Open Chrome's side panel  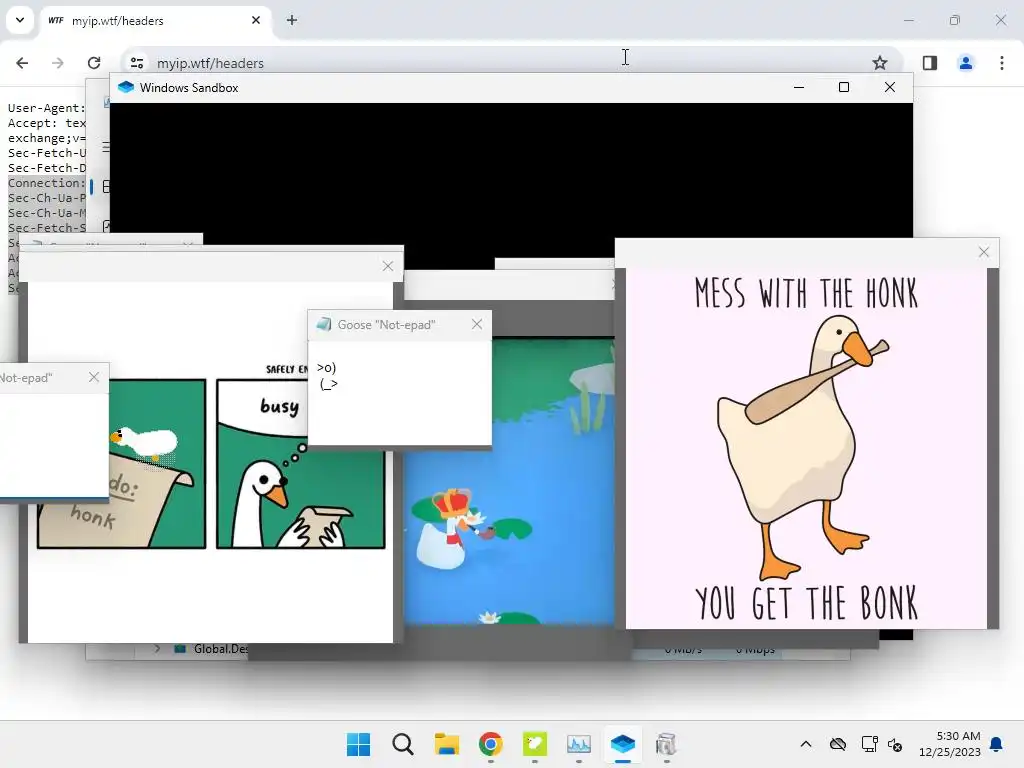click(x=930, y=63)
